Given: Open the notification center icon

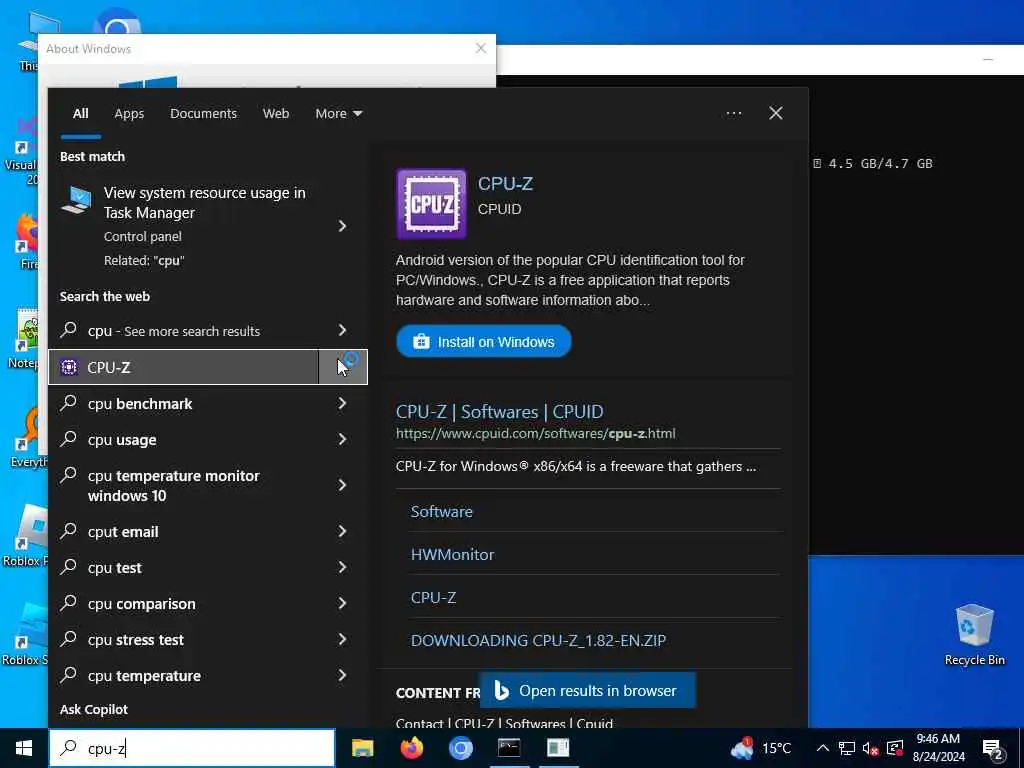Looking at the screenshot, I should tap(993, 748).
